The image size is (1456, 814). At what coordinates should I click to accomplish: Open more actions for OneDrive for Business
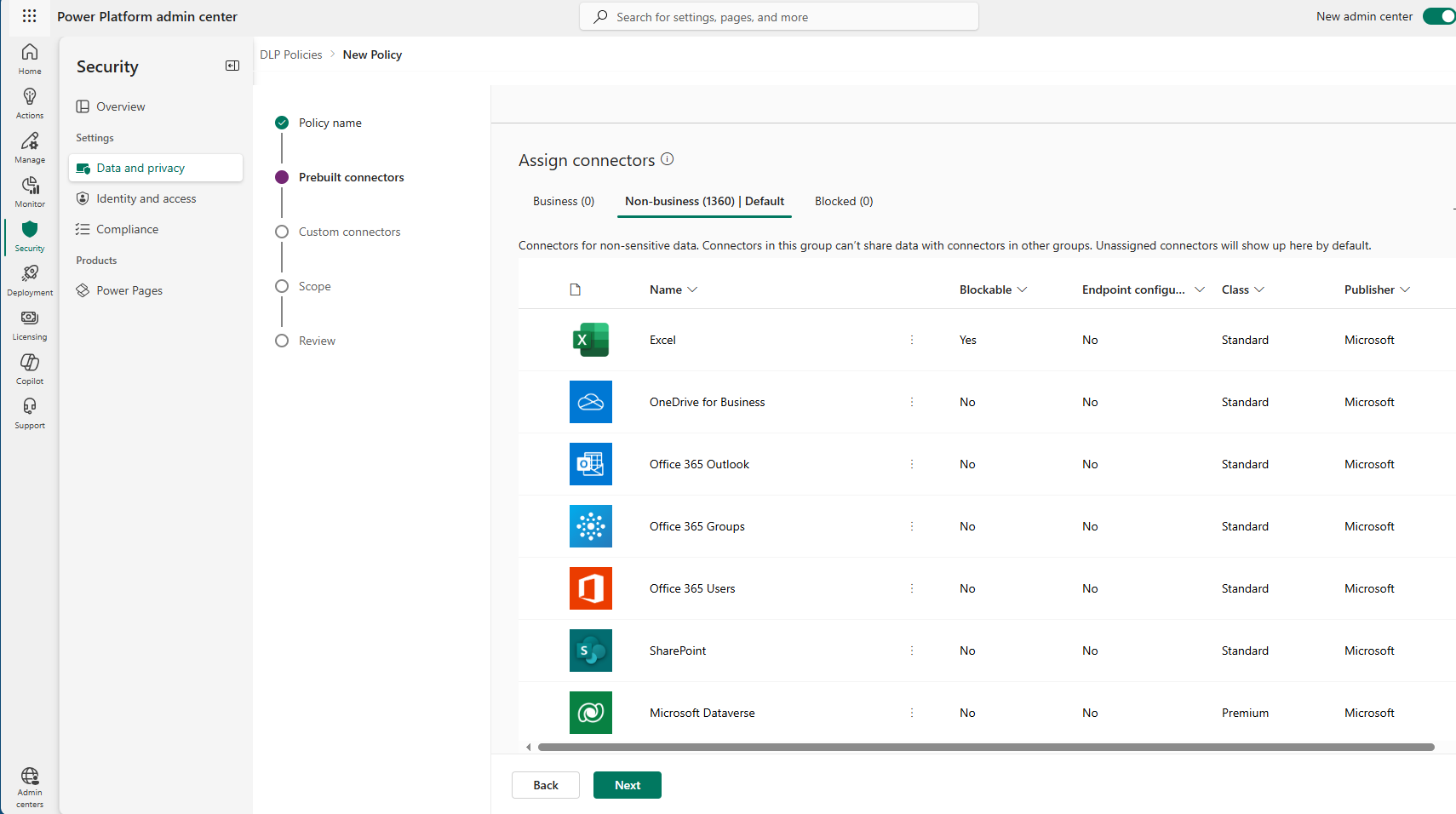(x=912, y=402)
